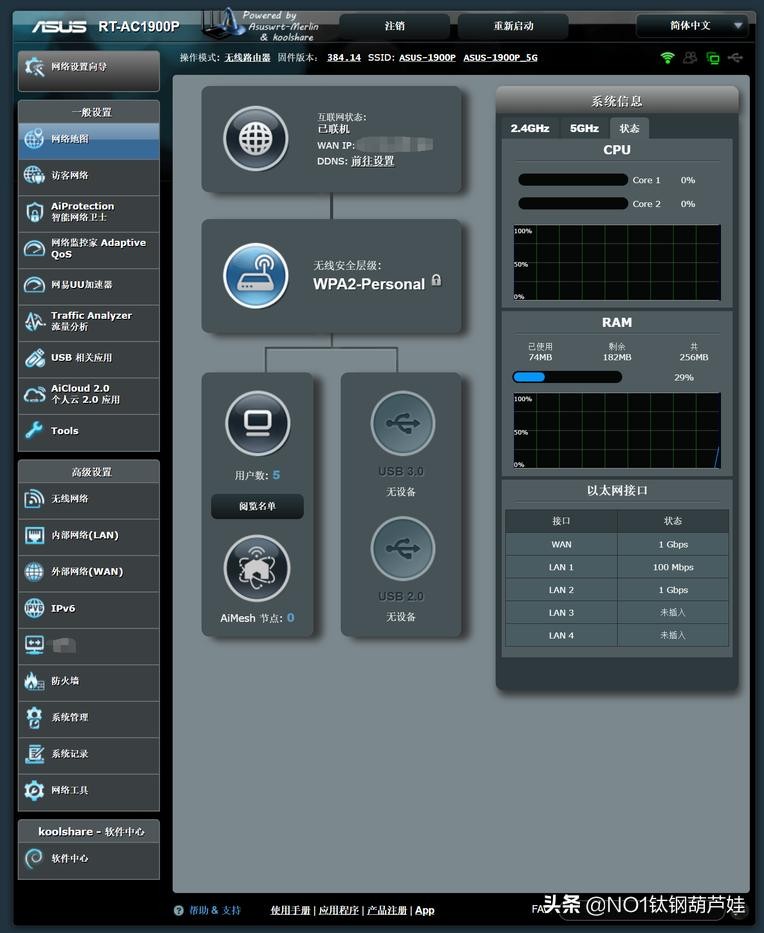Screen dimensions: 764x933
Task: Click the Core 2 CPU usage bar
Action: point(573,203)
